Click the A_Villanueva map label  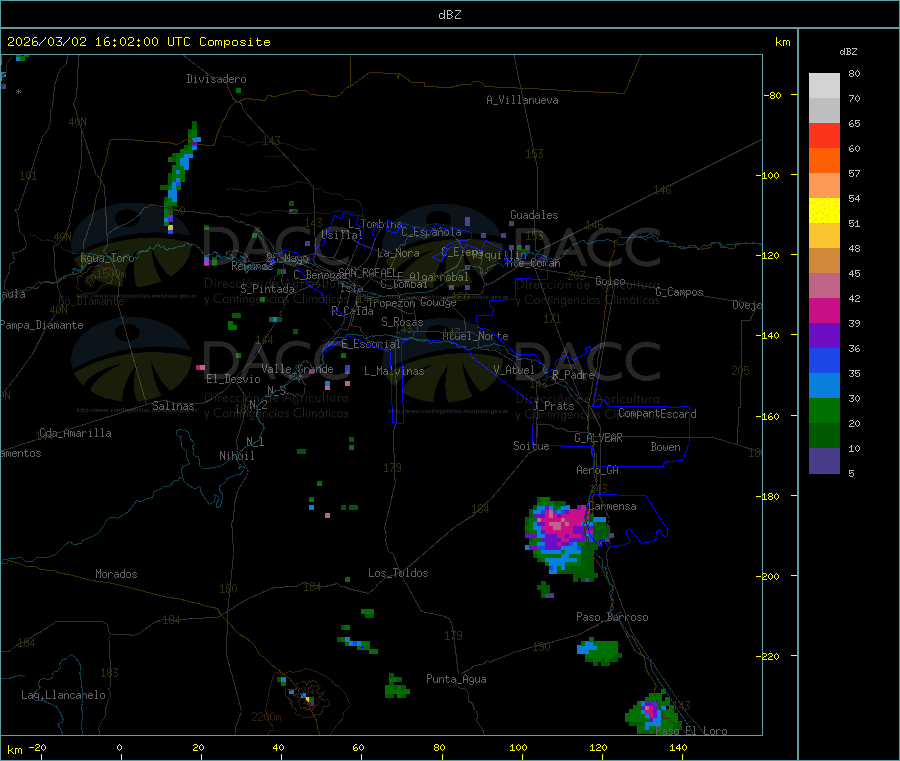click(522, 100)
